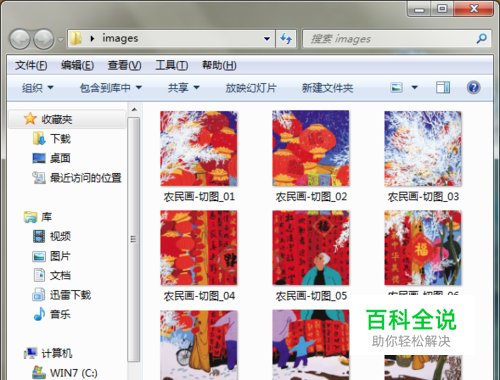Screen dimensions: 500x380
Task: Click file name 农民画-切图_01
Action: 199,197
